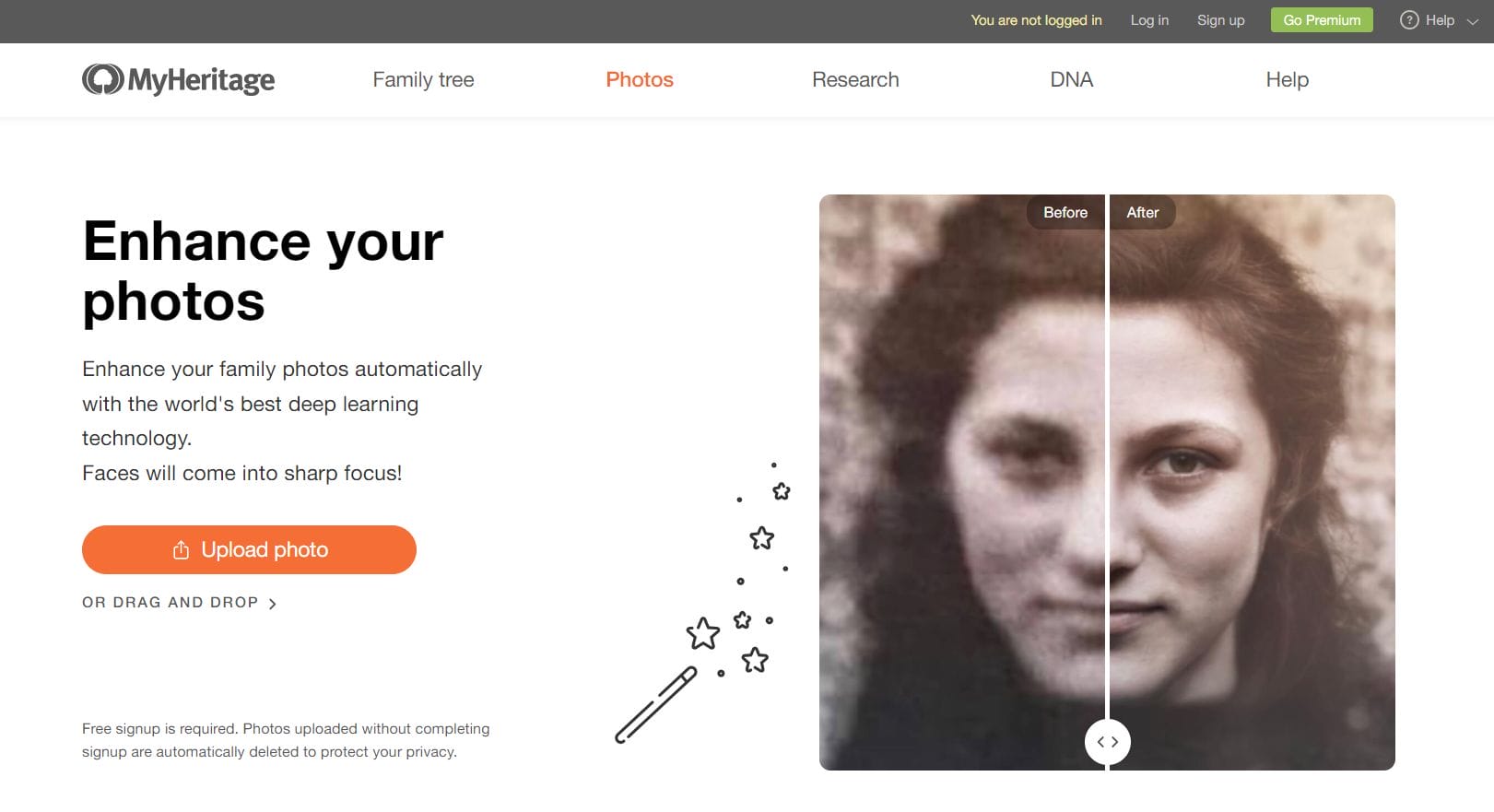Image resolution: width=1494 pixels, height=812 pixels.
Task: Open the Photos navigation dropdown
Action: [639, 79]
